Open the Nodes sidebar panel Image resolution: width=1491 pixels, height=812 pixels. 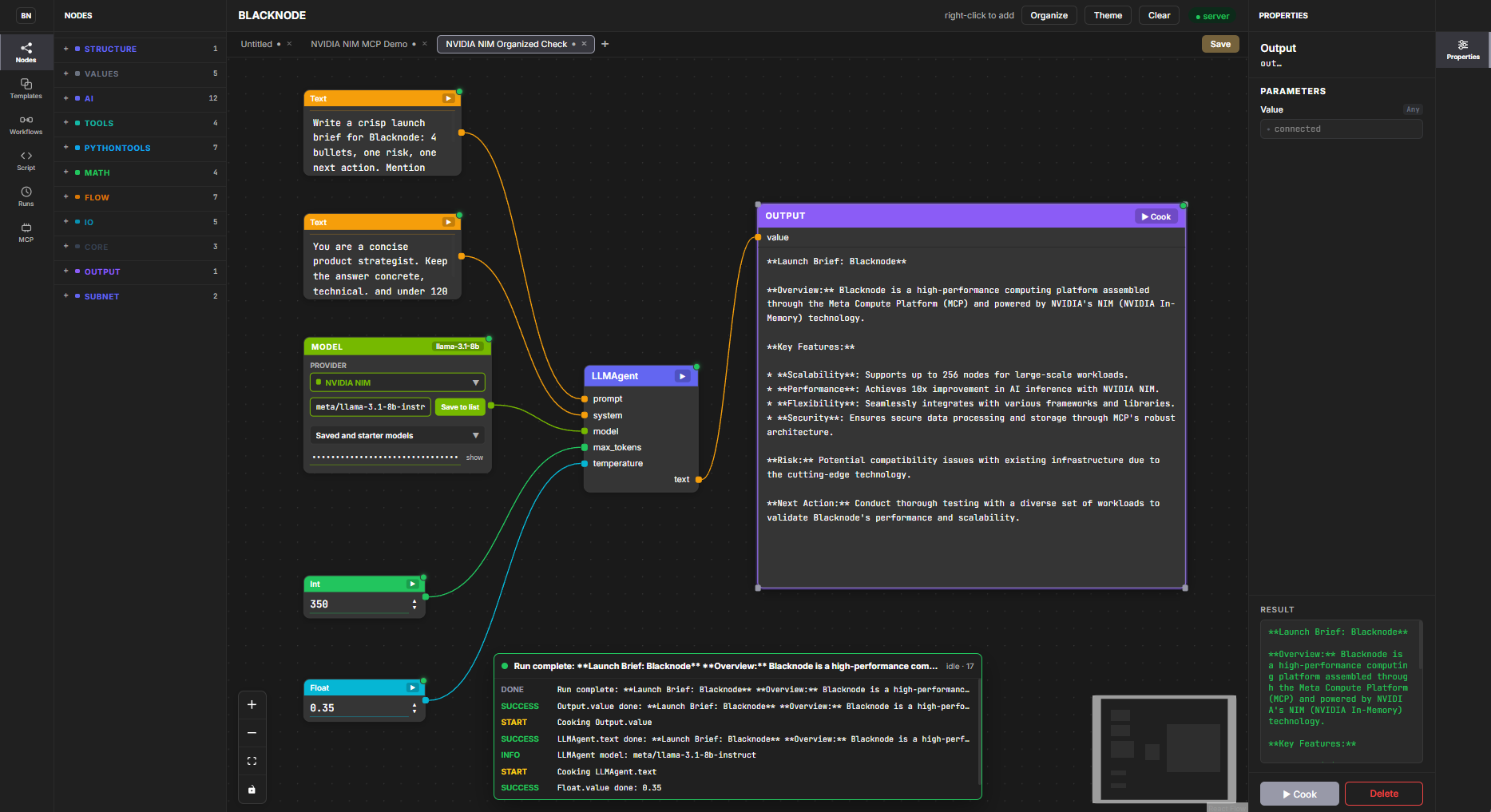pyautogui.click(x=26, y=52)
